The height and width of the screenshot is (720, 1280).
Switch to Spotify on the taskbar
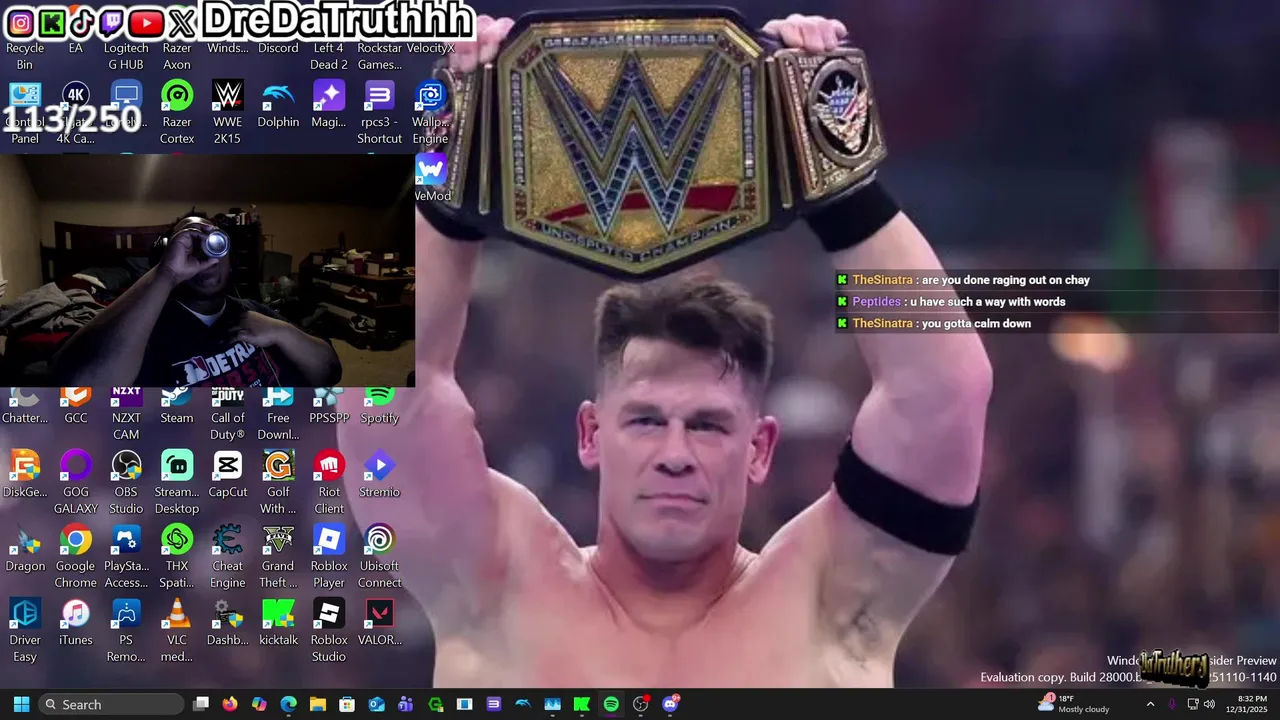pos(611,704)
